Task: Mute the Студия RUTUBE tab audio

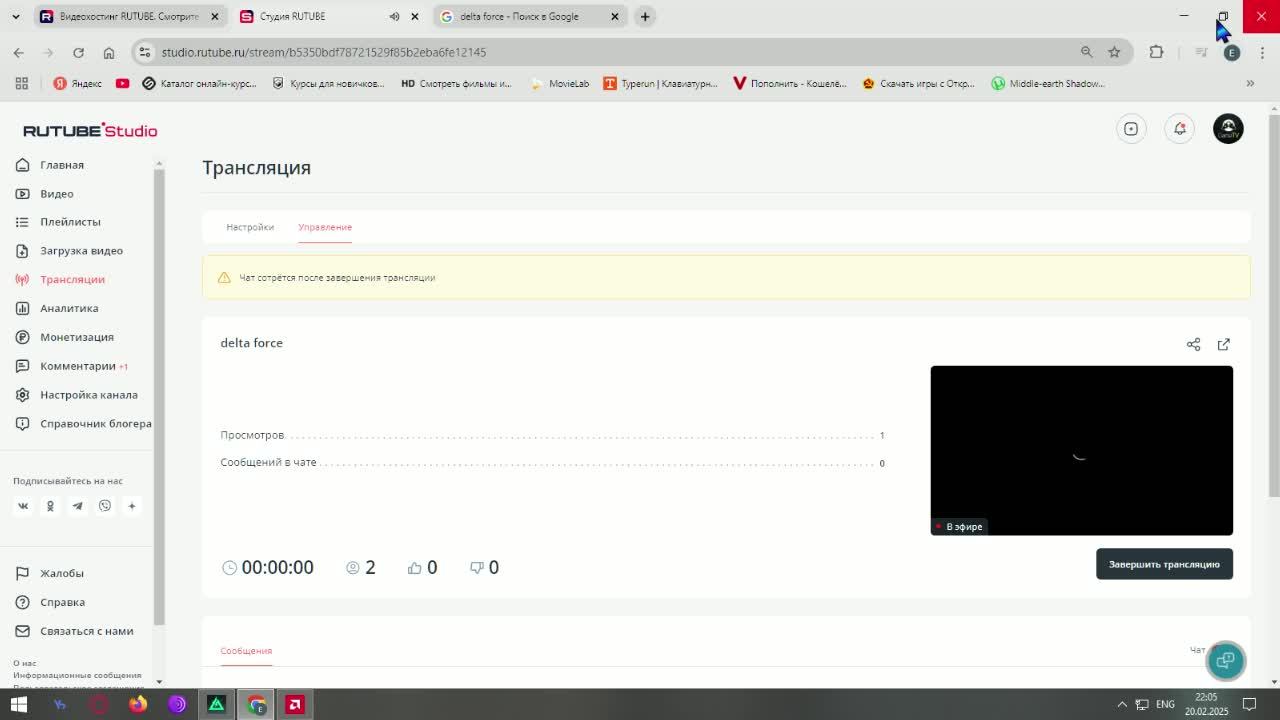Action: pos(394,17)
